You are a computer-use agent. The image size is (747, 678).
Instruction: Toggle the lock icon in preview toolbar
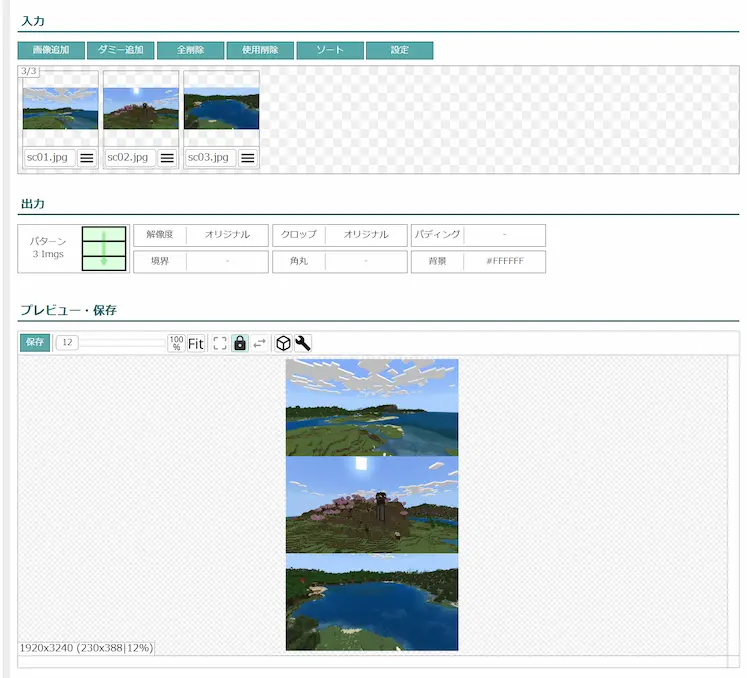[x=240, y=343]
